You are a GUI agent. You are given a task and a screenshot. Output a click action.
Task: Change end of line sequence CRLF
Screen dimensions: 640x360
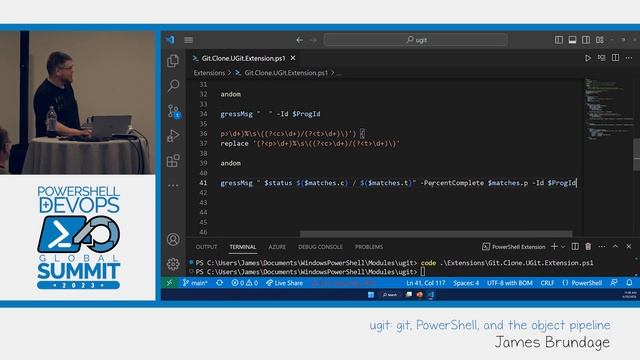(547, 282)
